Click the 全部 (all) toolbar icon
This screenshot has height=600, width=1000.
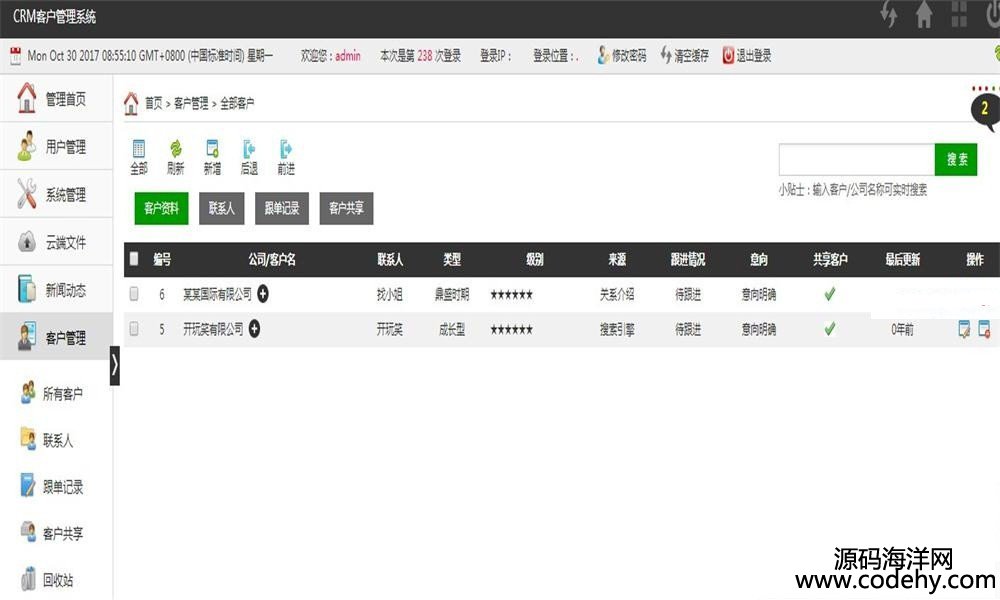coord(138,157)
